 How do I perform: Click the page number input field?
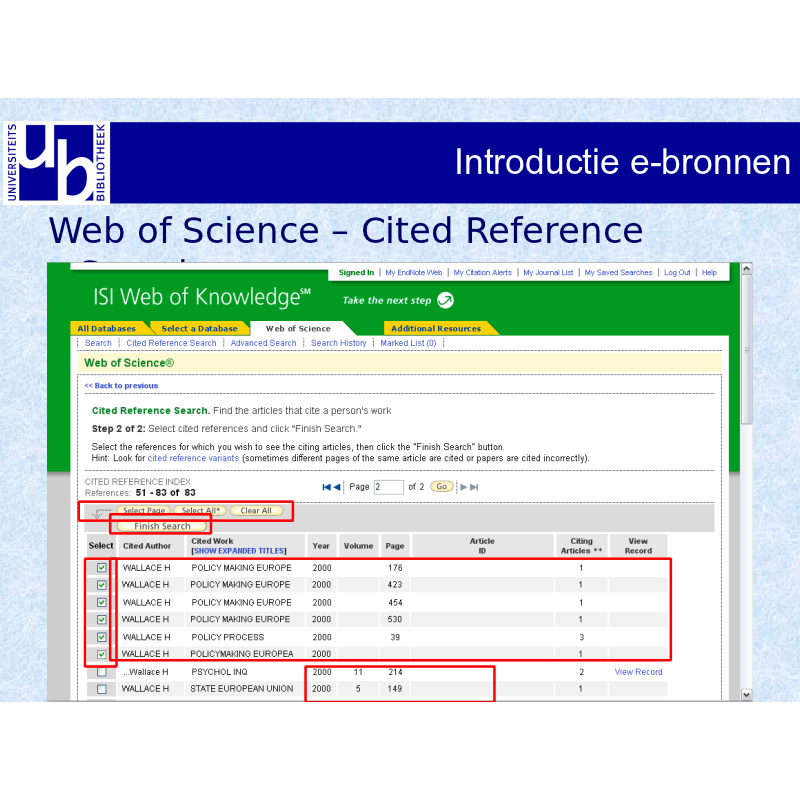(x=388, y=487)
